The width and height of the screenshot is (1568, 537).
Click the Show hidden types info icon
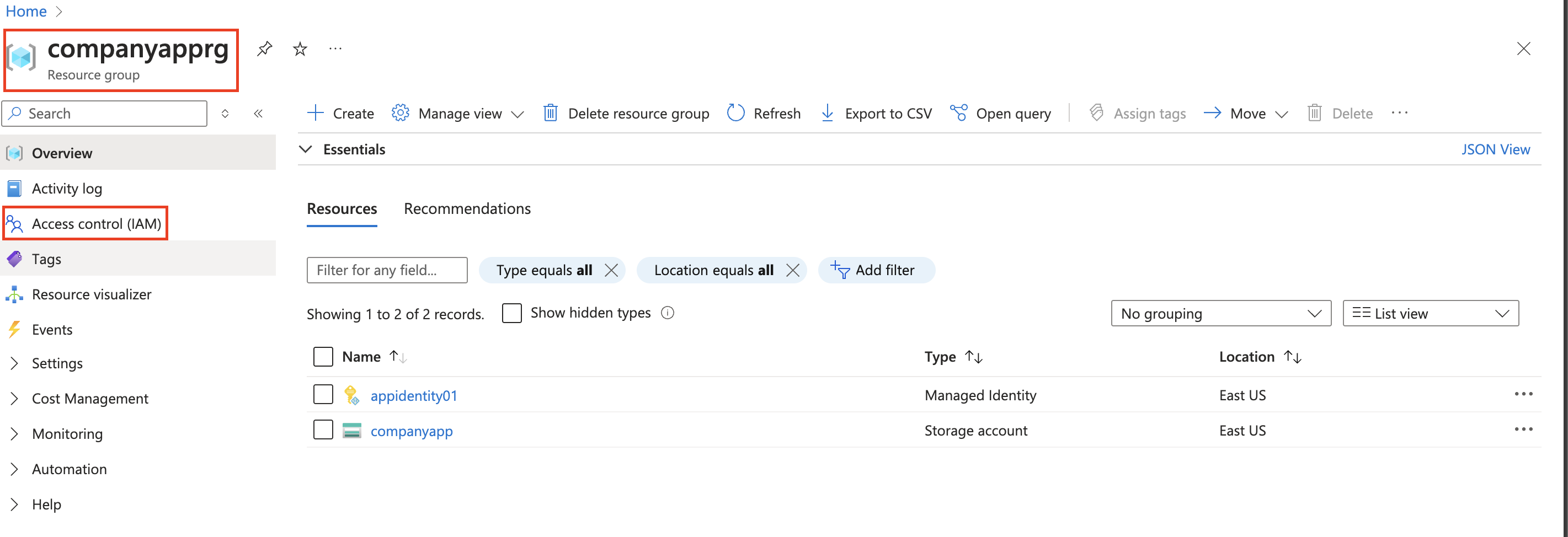(x=668, y=313)
